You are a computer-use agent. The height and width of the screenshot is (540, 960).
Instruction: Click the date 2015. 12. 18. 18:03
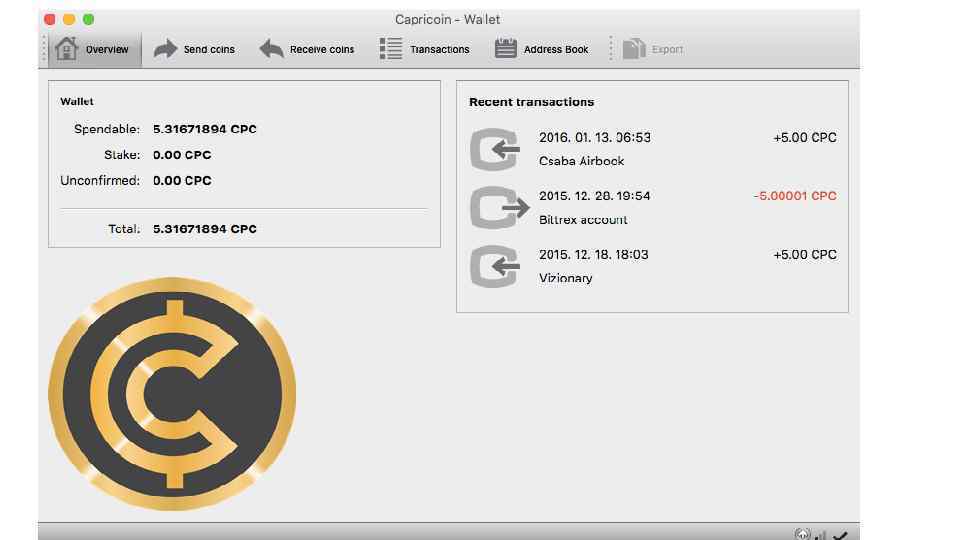pyautogui.click(x=593, y=255)
